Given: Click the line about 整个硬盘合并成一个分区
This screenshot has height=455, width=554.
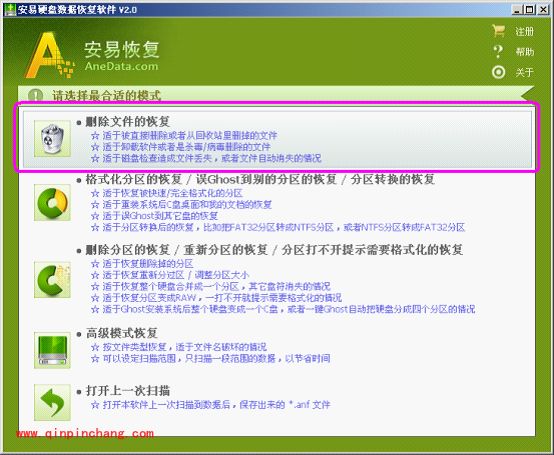Looking at the screenshot, I should 211,286.
